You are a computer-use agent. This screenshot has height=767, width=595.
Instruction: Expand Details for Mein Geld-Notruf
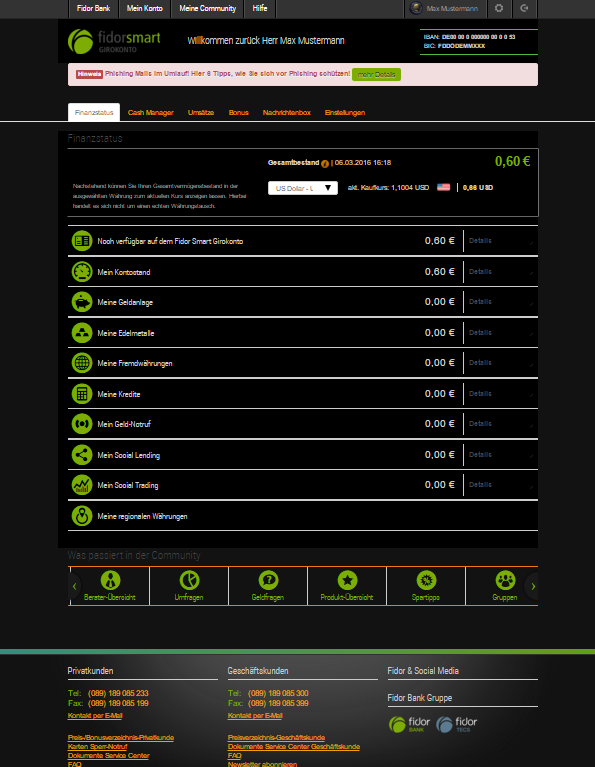point(501,424)
